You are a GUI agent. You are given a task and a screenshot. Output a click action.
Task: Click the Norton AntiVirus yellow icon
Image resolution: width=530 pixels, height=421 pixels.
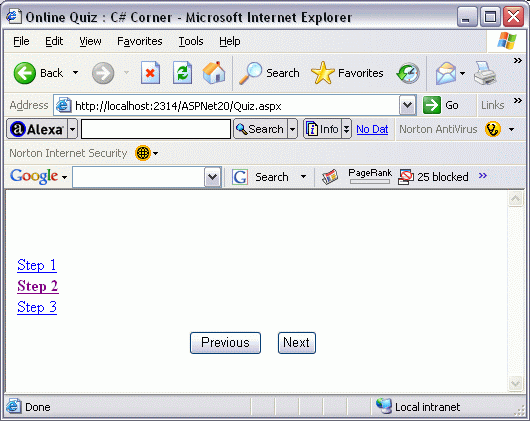click(492, 129)
